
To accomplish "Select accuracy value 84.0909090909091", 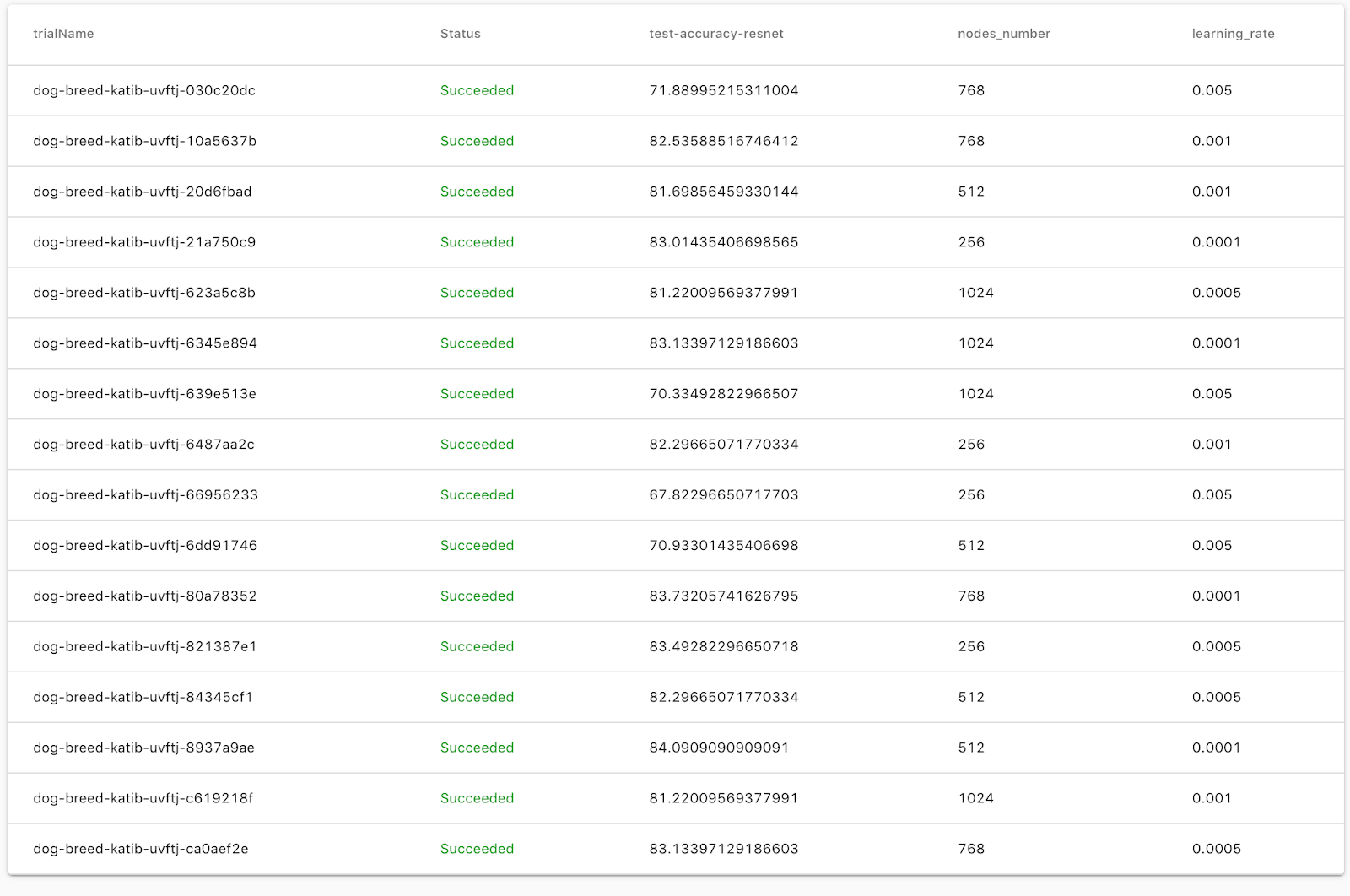I will (719, 748).
